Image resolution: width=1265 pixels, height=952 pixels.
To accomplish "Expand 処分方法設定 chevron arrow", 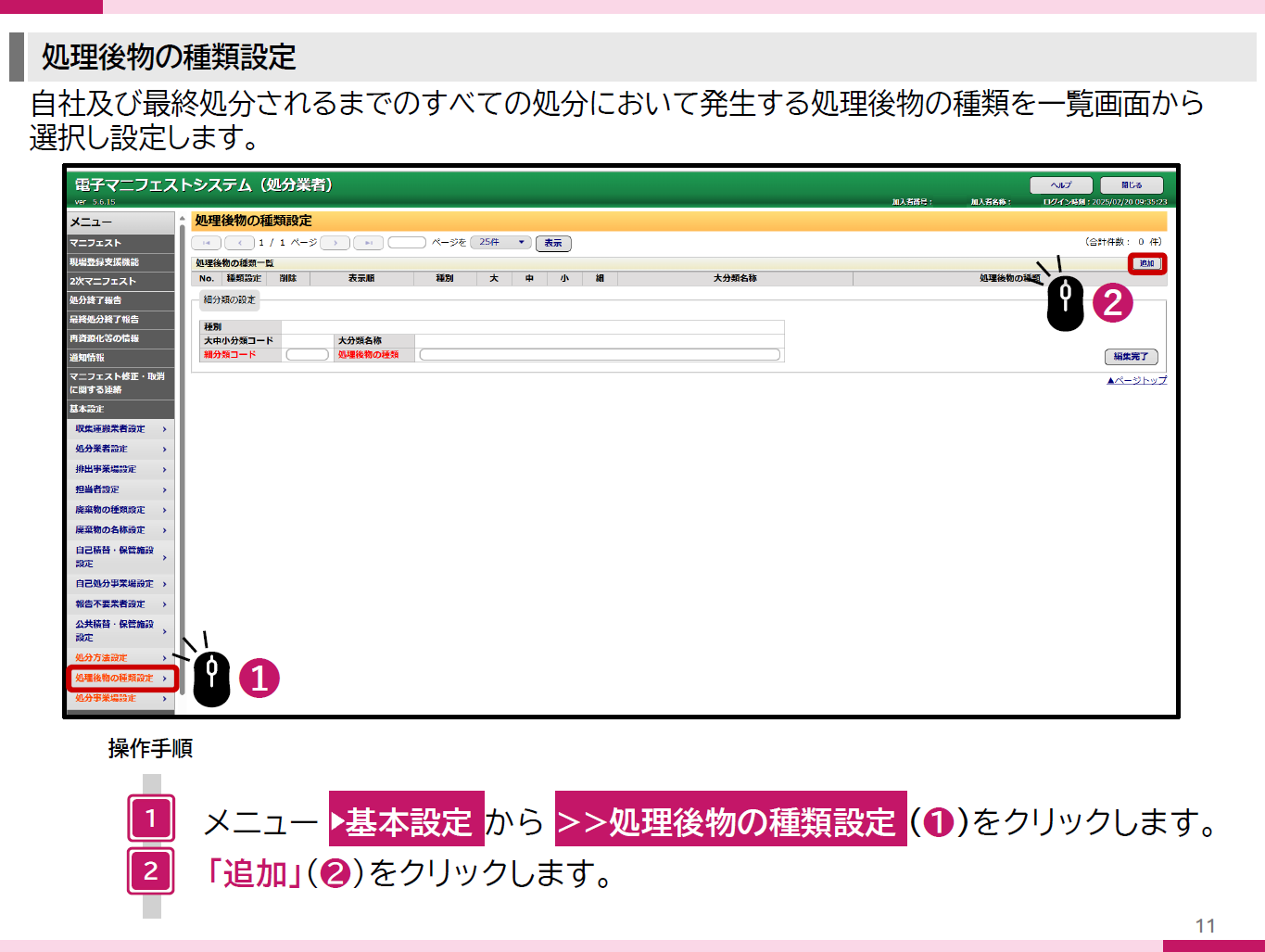I will (165, 658).
